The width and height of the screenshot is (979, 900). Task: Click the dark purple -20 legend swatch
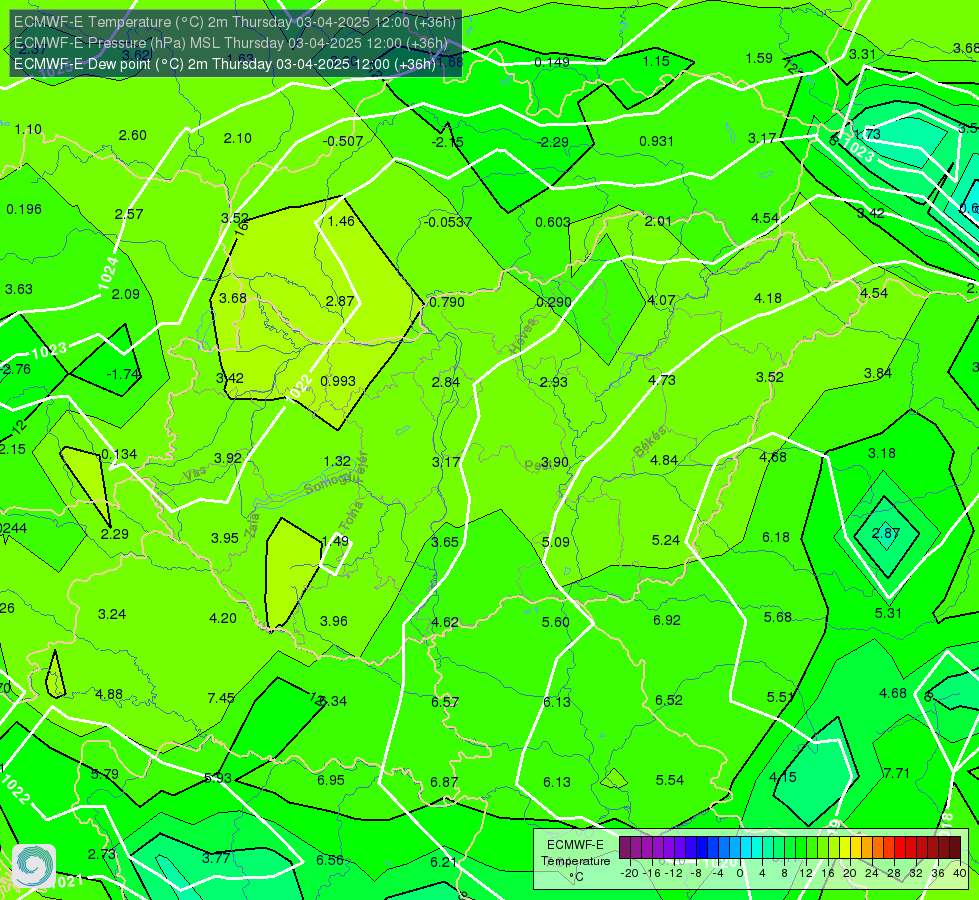624,848
